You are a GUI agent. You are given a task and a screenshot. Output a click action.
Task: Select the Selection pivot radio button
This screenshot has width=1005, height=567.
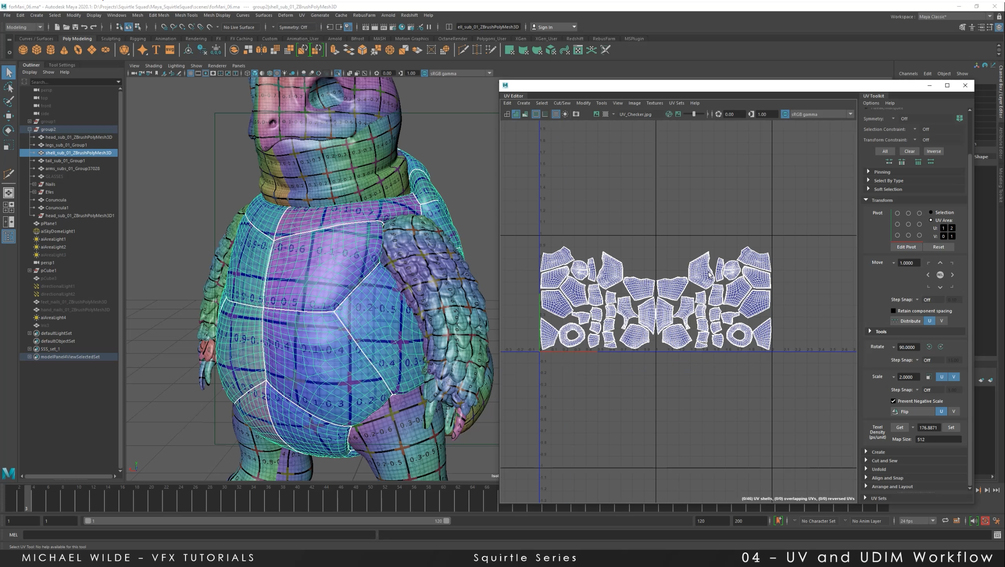click(931, 212)
